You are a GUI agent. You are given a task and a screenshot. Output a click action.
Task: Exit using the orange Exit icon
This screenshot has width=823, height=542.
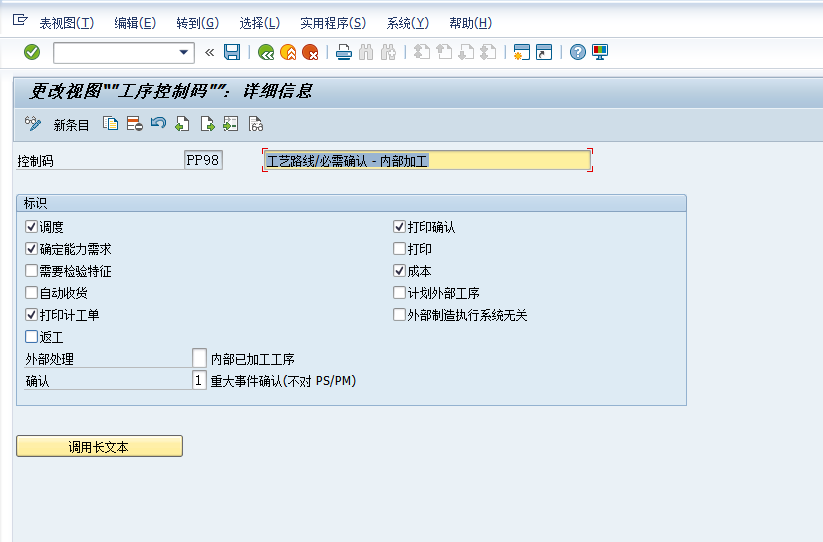[x=288, y=52]
